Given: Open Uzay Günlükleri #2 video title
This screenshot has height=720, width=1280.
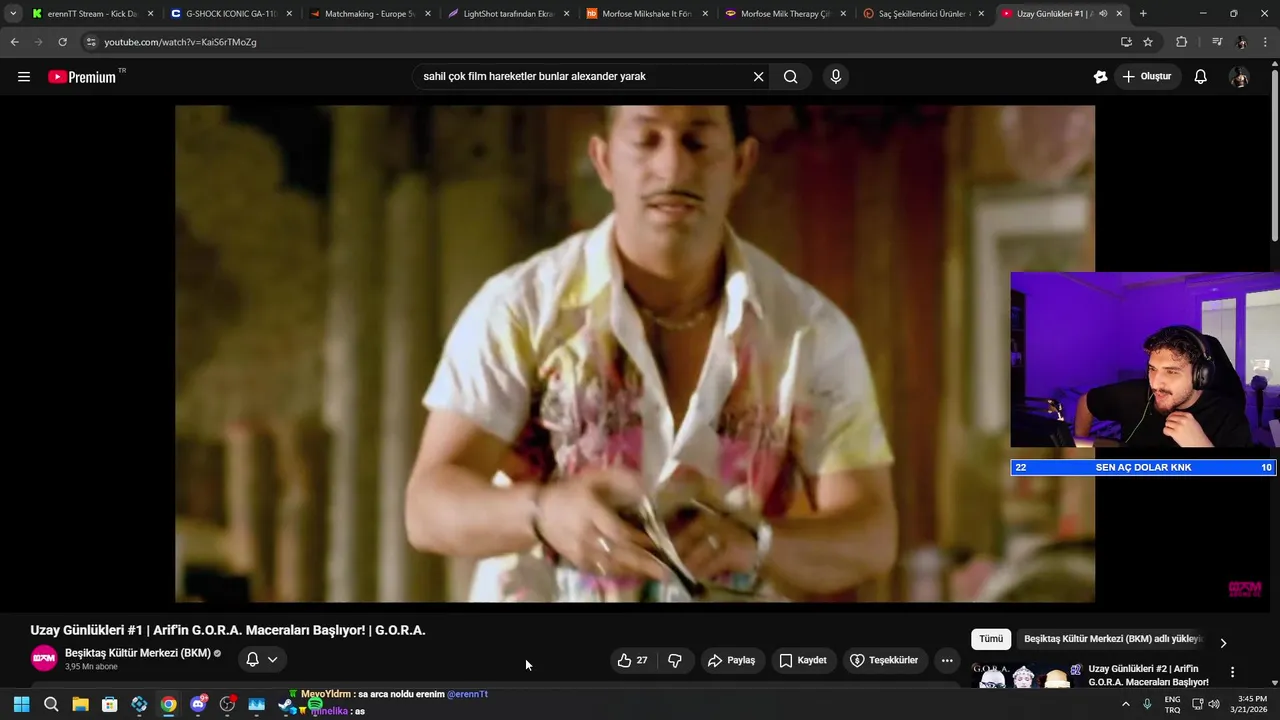Looking at the screenshot, I should 1148,675.
